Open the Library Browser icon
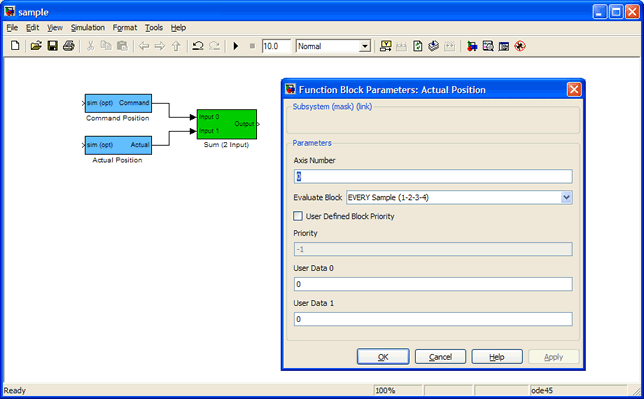The width and height of the screenshot is (644, 399). coord(472,46)
